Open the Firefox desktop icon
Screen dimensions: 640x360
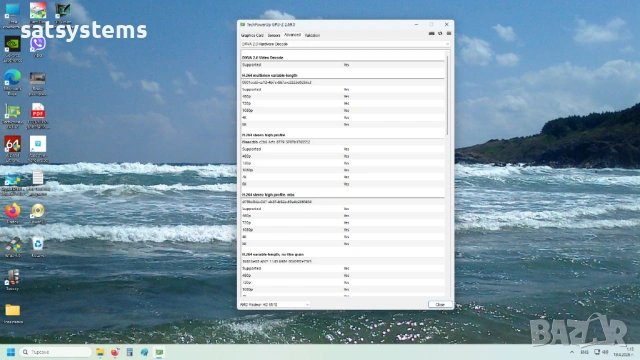click(13, 213)
